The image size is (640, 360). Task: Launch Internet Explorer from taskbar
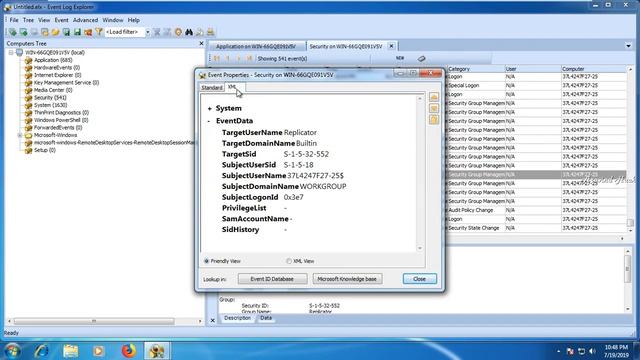click(x=41, y=351)
